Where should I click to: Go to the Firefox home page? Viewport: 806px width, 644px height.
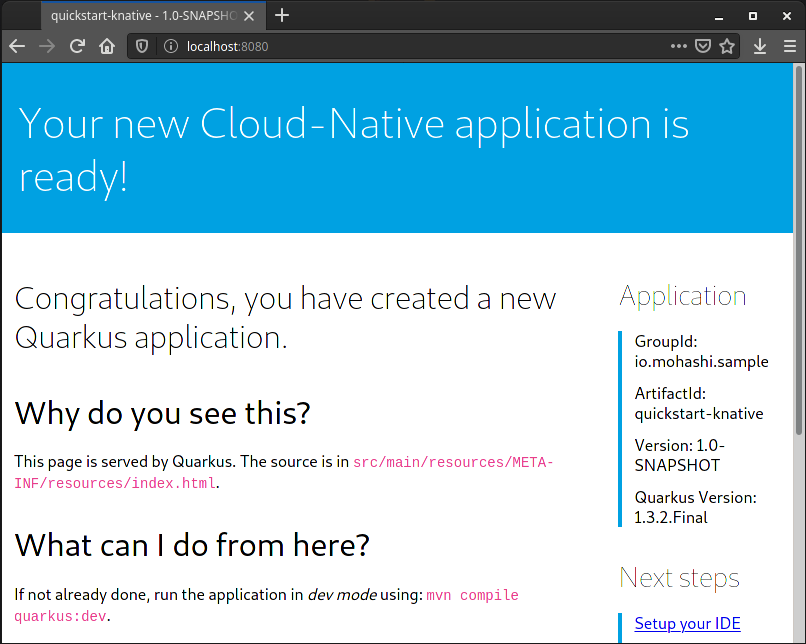pos(107,46)
